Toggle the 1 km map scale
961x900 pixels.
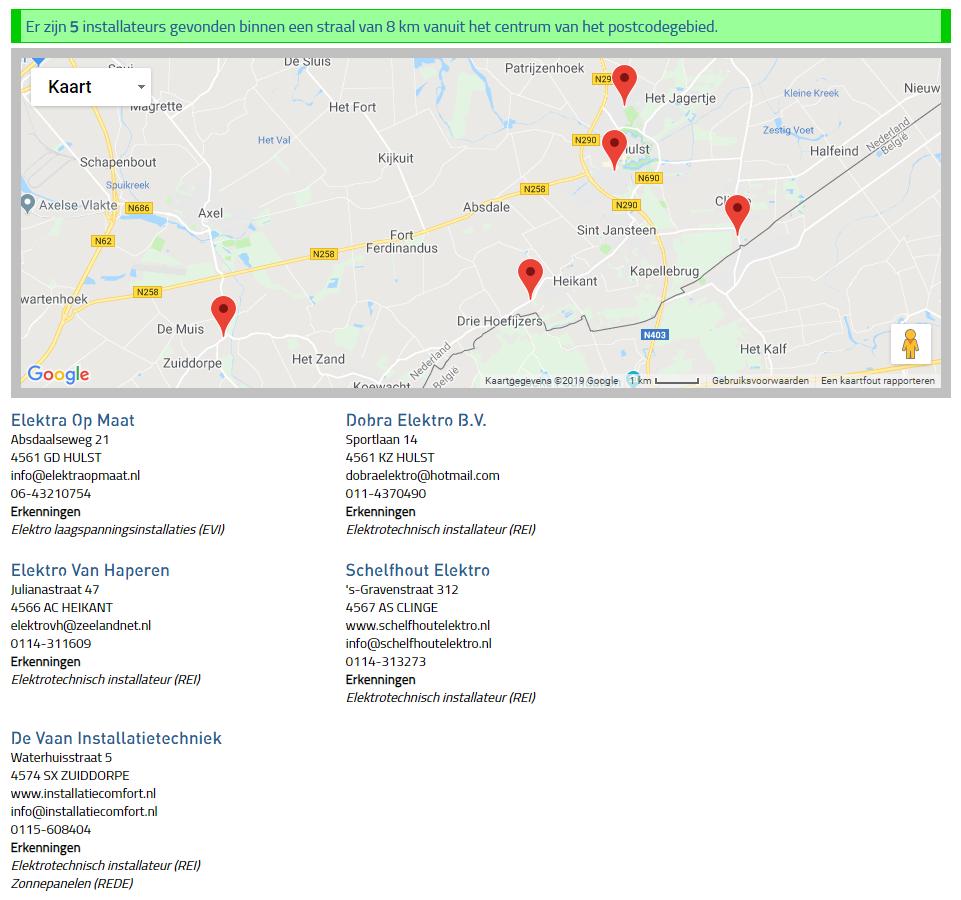tap(664, 381)
